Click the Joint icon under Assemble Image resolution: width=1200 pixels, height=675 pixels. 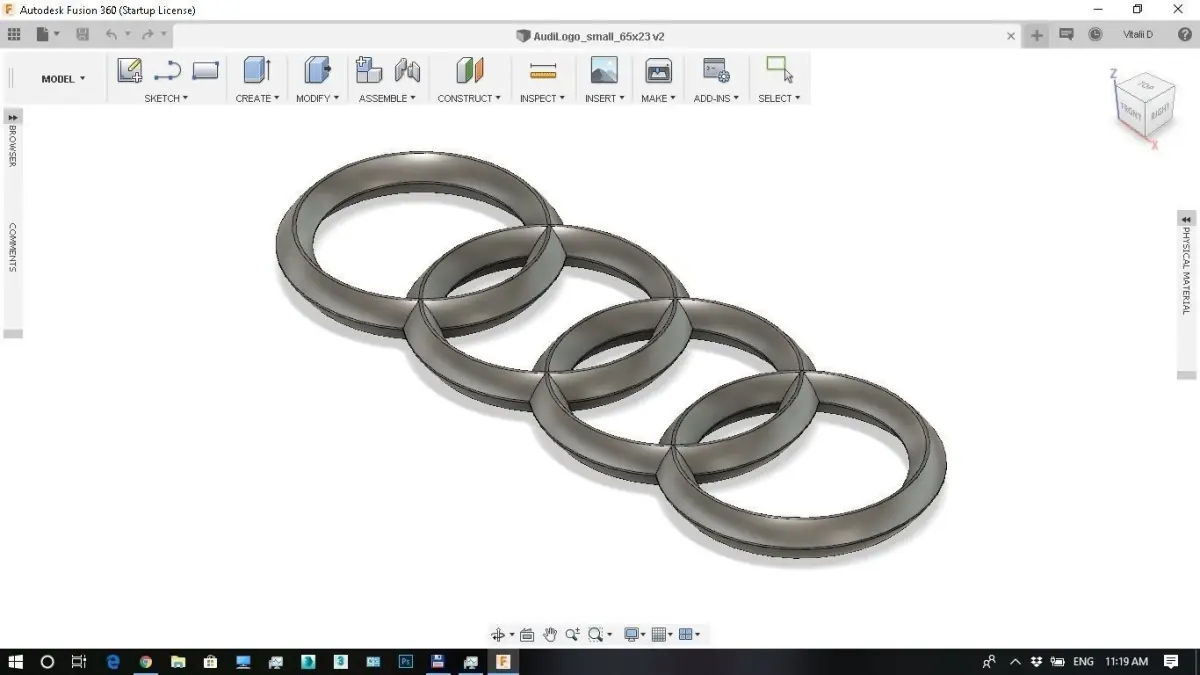407,70
